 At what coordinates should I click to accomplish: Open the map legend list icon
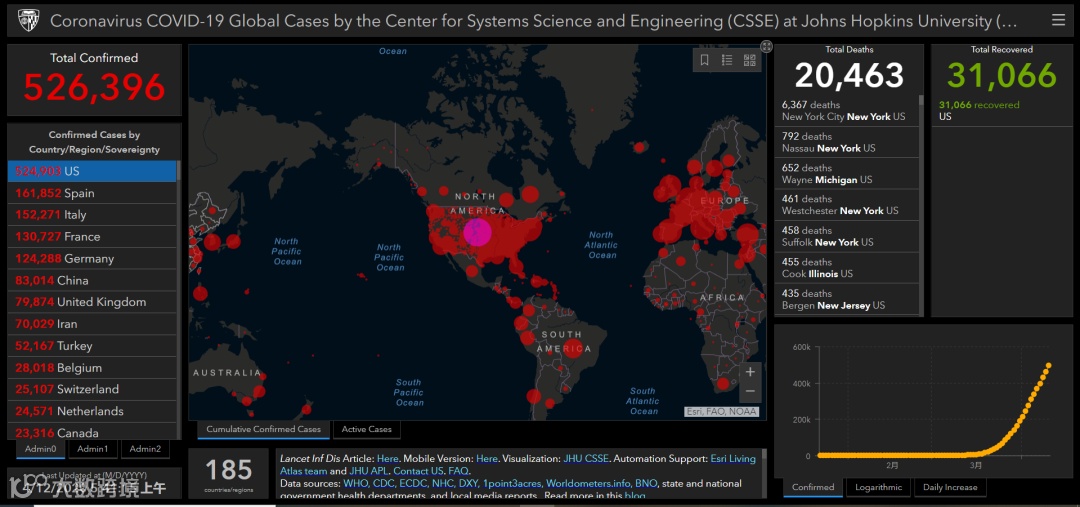[x=727, y=60]
